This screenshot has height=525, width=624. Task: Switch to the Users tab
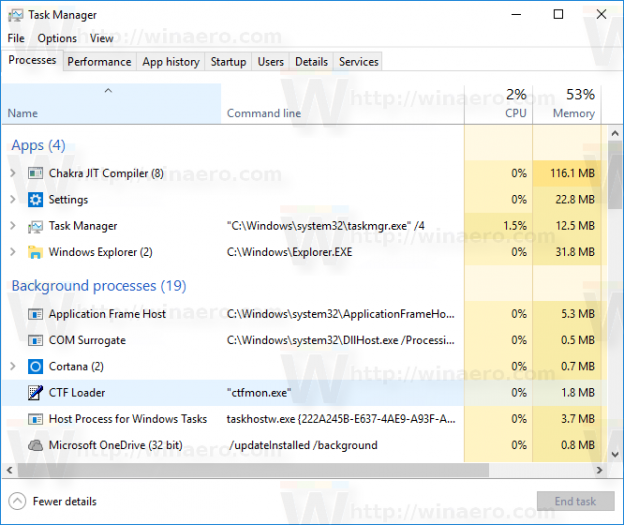[x=271, y=62]
